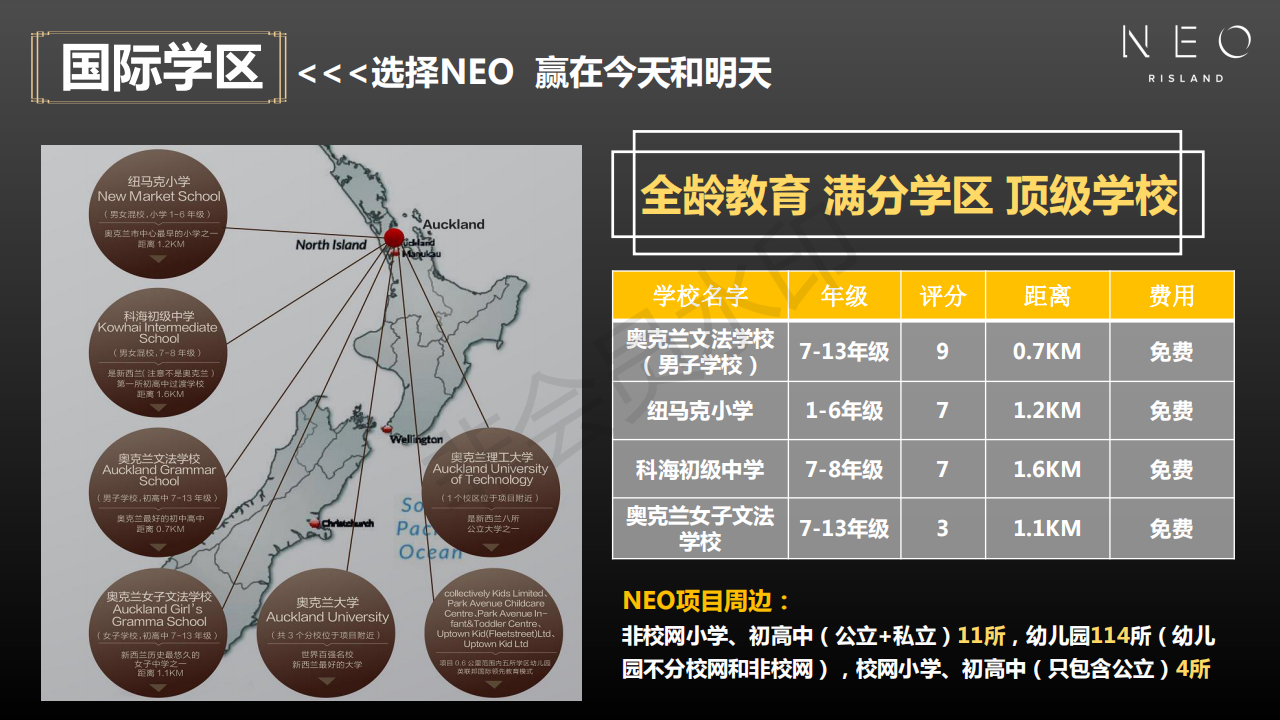This screenshot has height=720, width=1280.
Task: Click arrow under Auckland University of Technology
Action: pos(490,546)
